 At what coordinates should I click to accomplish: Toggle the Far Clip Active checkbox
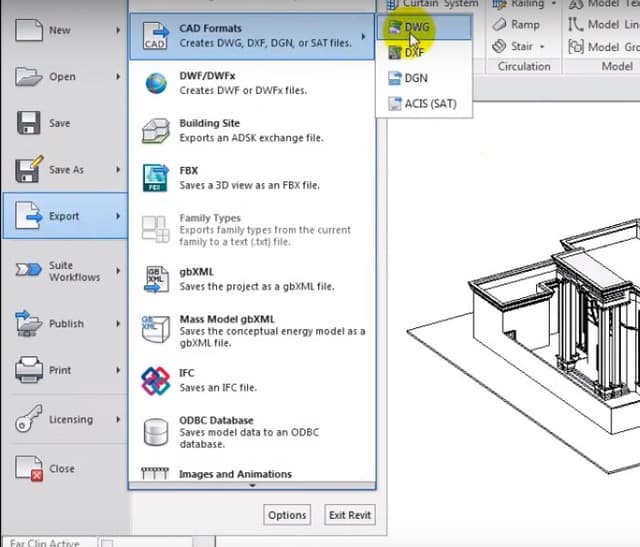(x=107, y=543)
